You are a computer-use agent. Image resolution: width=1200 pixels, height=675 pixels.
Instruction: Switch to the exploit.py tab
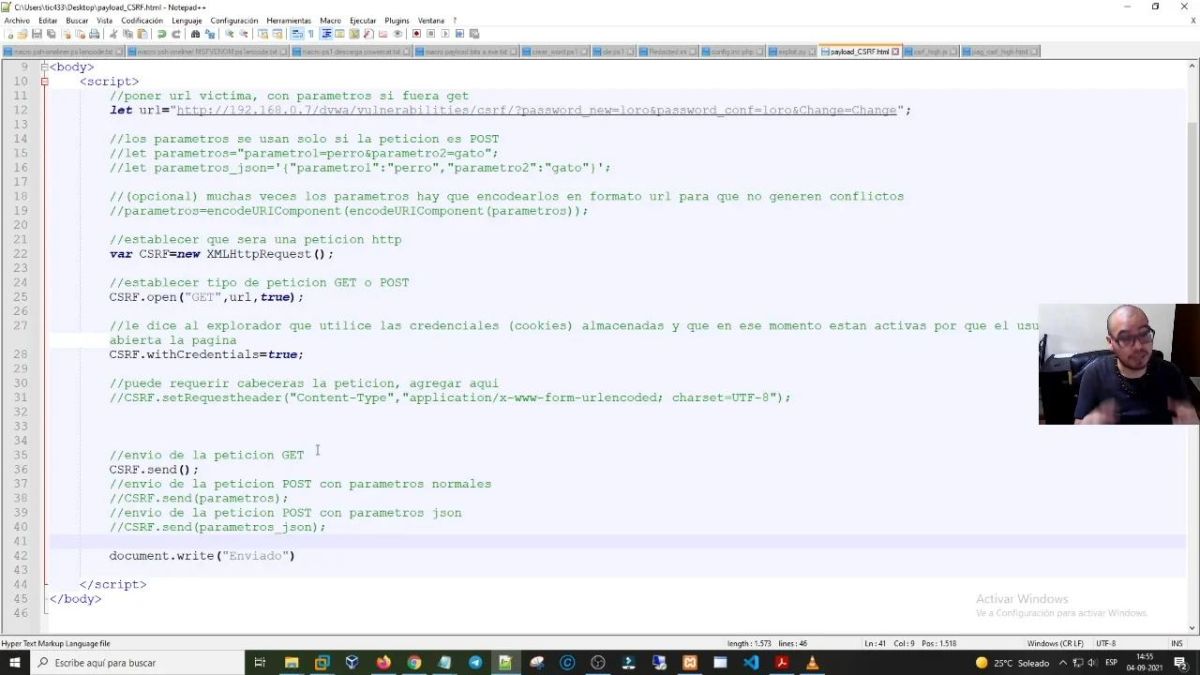pyautogui.click(x=791, y=51)
